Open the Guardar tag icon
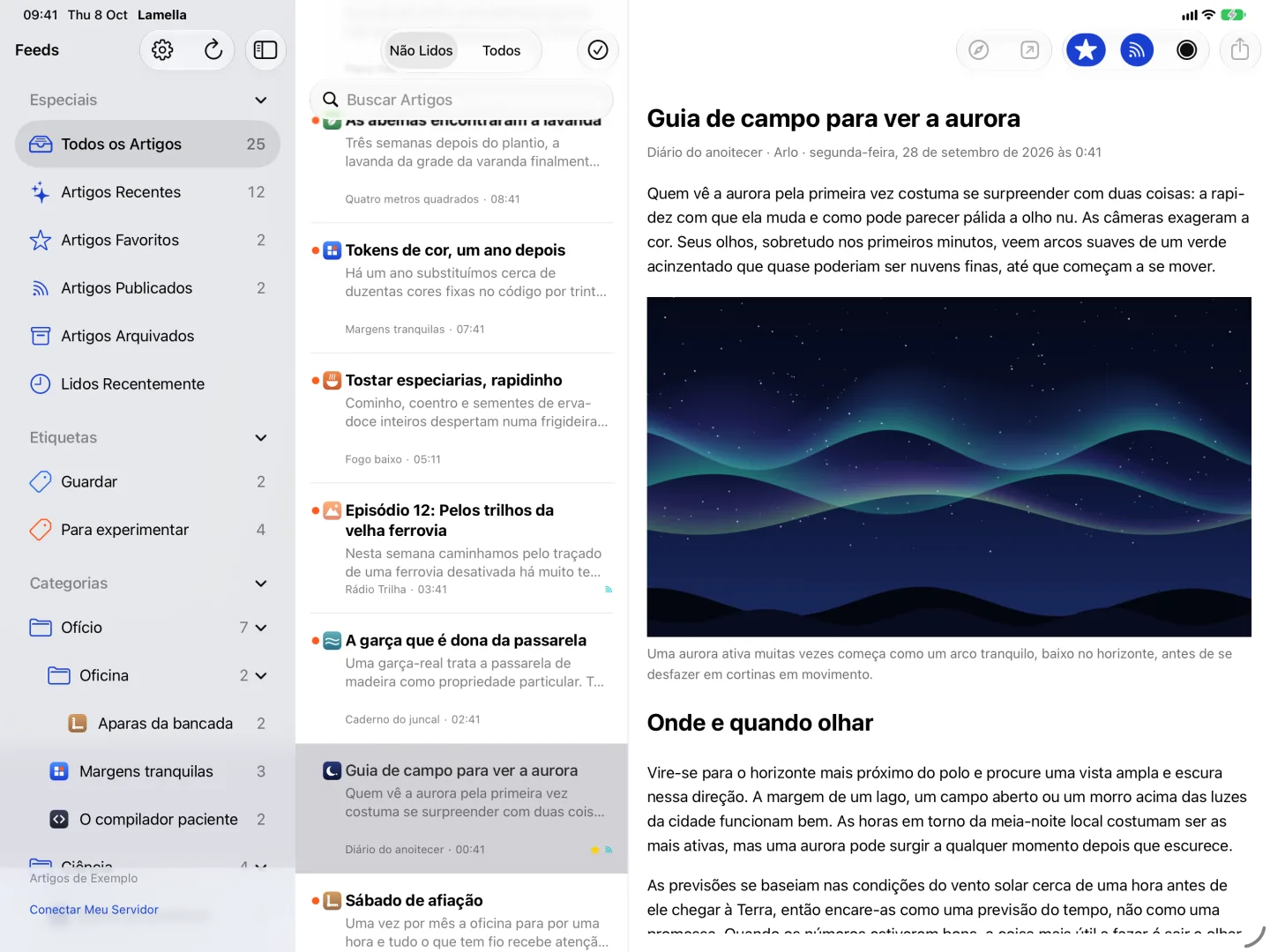The image size is (1270, 952). 41,481
